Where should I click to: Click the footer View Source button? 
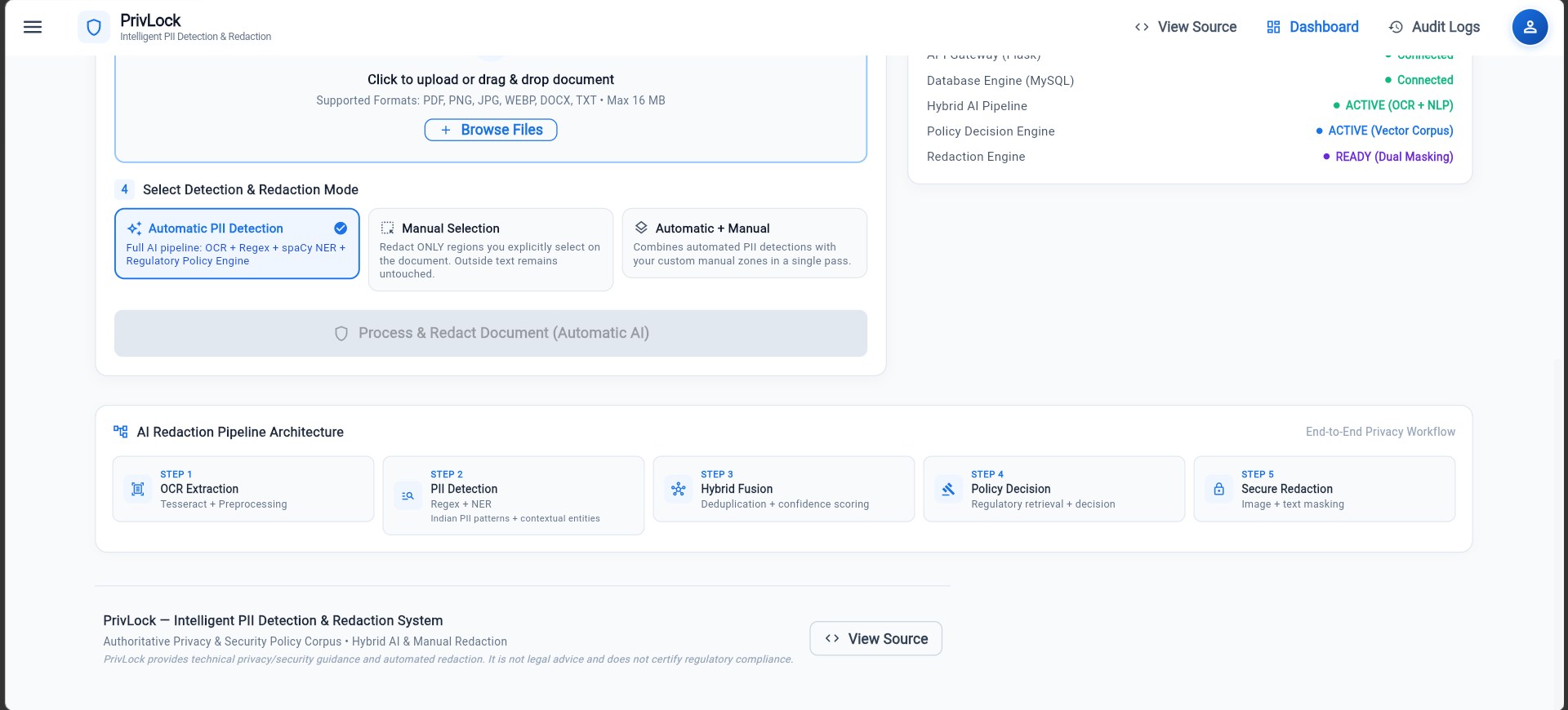click(875, 638)
